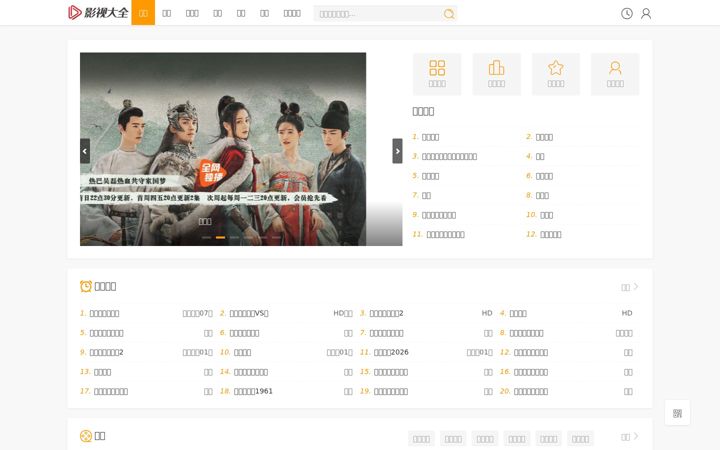Go to previous banner slide arrow
Image resolution: width=720 pixels, height=450 pixels.
pyautogui.click(x=85, y=151)
